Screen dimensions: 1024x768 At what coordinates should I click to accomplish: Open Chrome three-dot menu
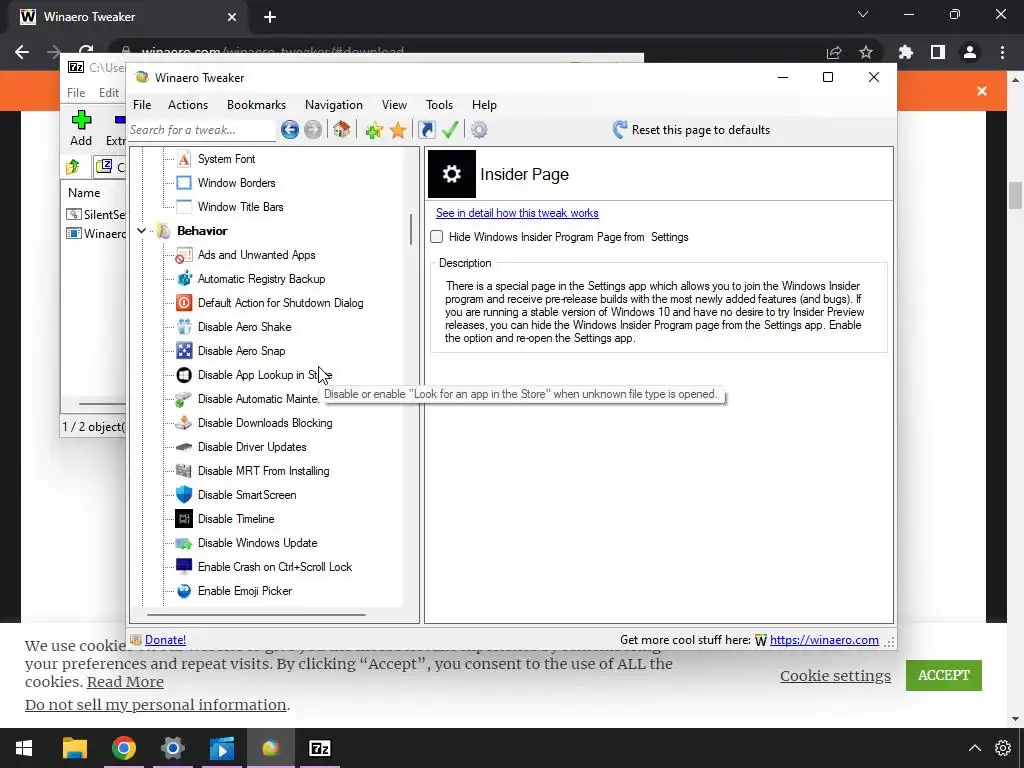(1002, 52)
